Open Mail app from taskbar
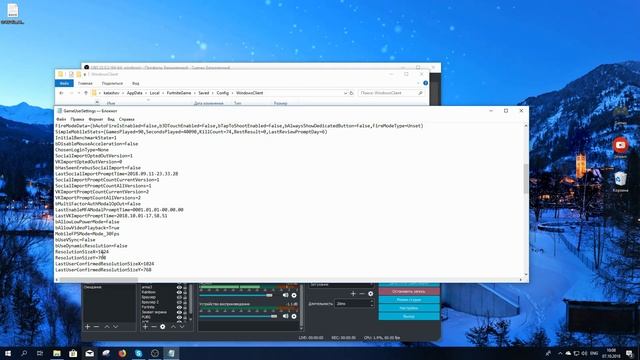640x360 pixels. 89,353
